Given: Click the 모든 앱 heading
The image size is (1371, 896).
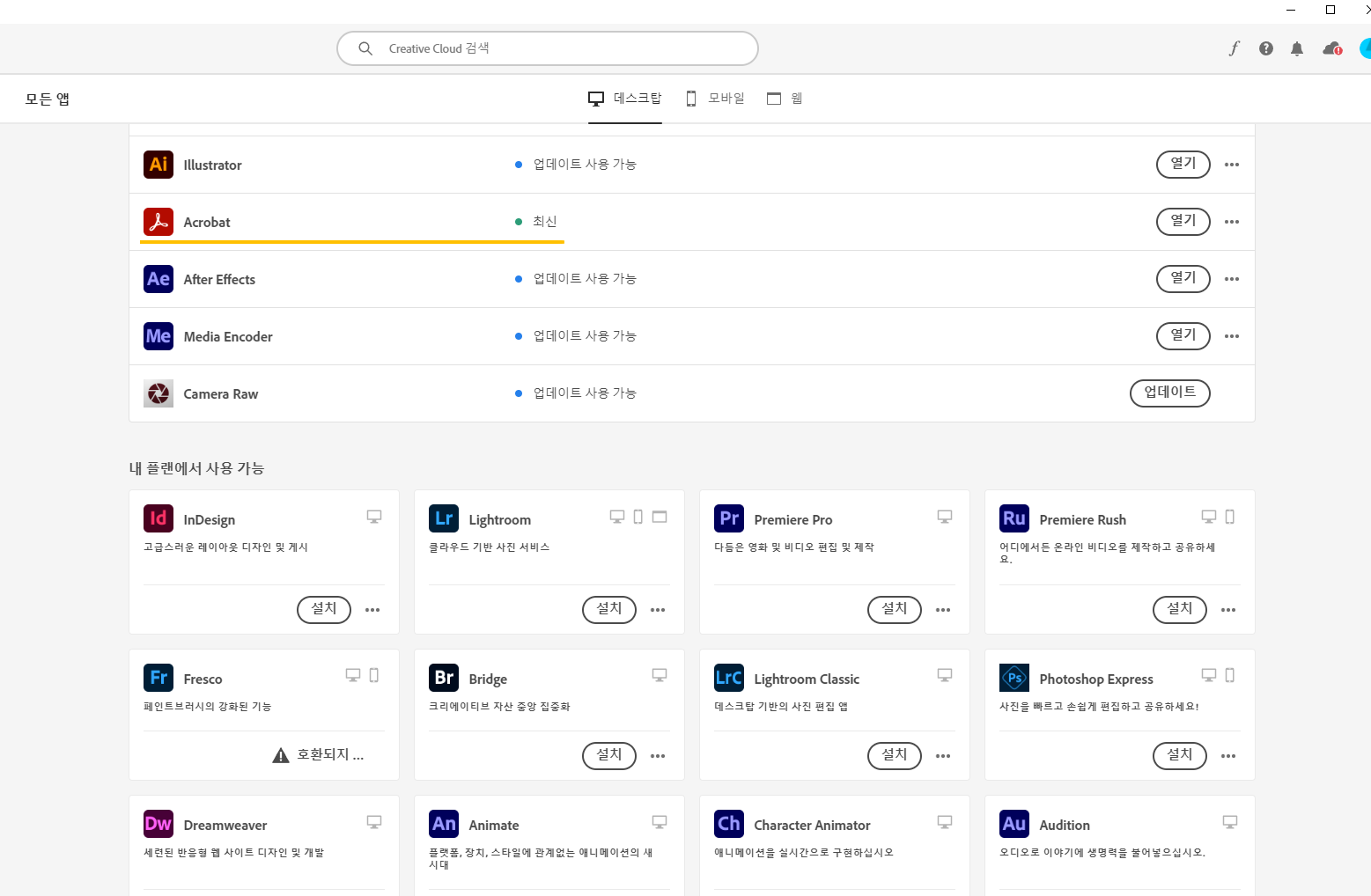Looking at the screenshot, I should click(x=48, y=99).
